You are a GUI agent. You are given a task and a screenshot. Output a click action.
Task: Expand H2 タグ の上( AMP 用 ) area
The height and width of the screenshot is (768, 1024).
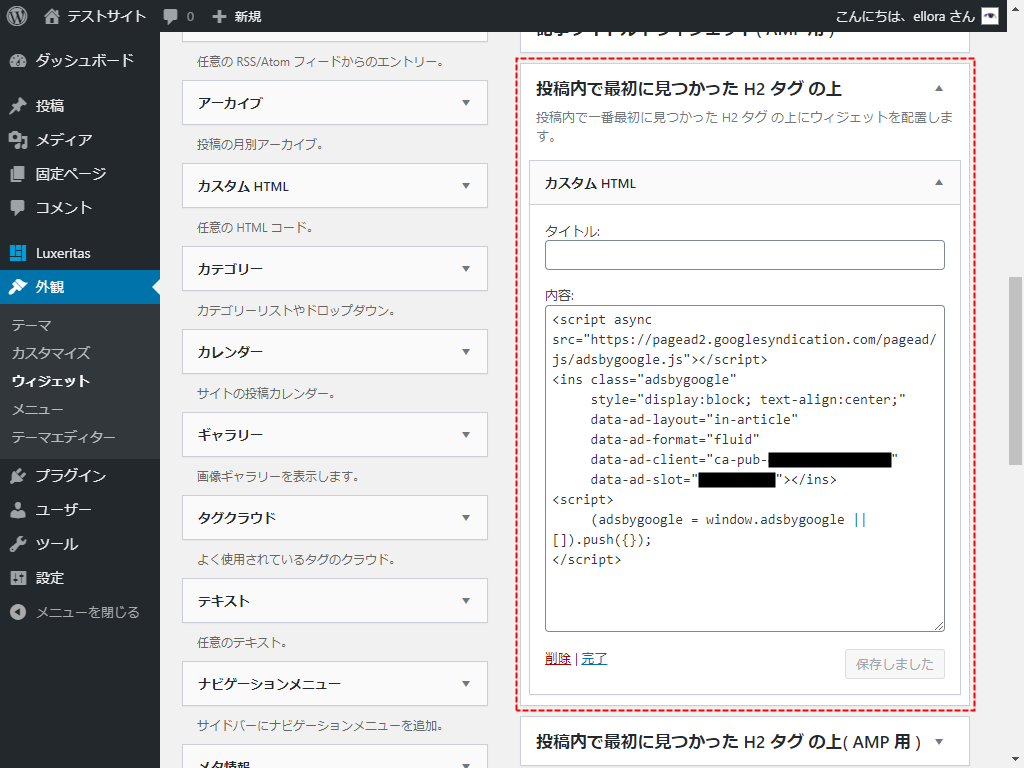[x=938, y=741]
